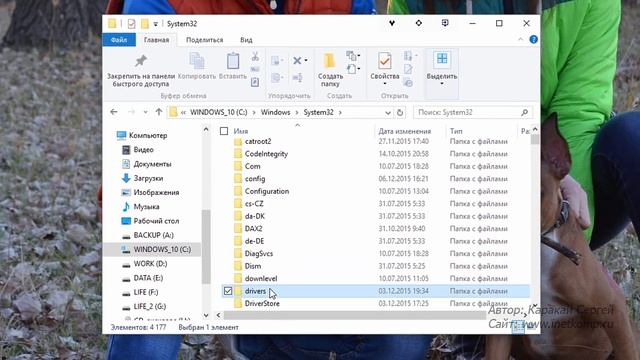Click the Создать папку new folder icon

pyautogui.click(x=329, y=61)
